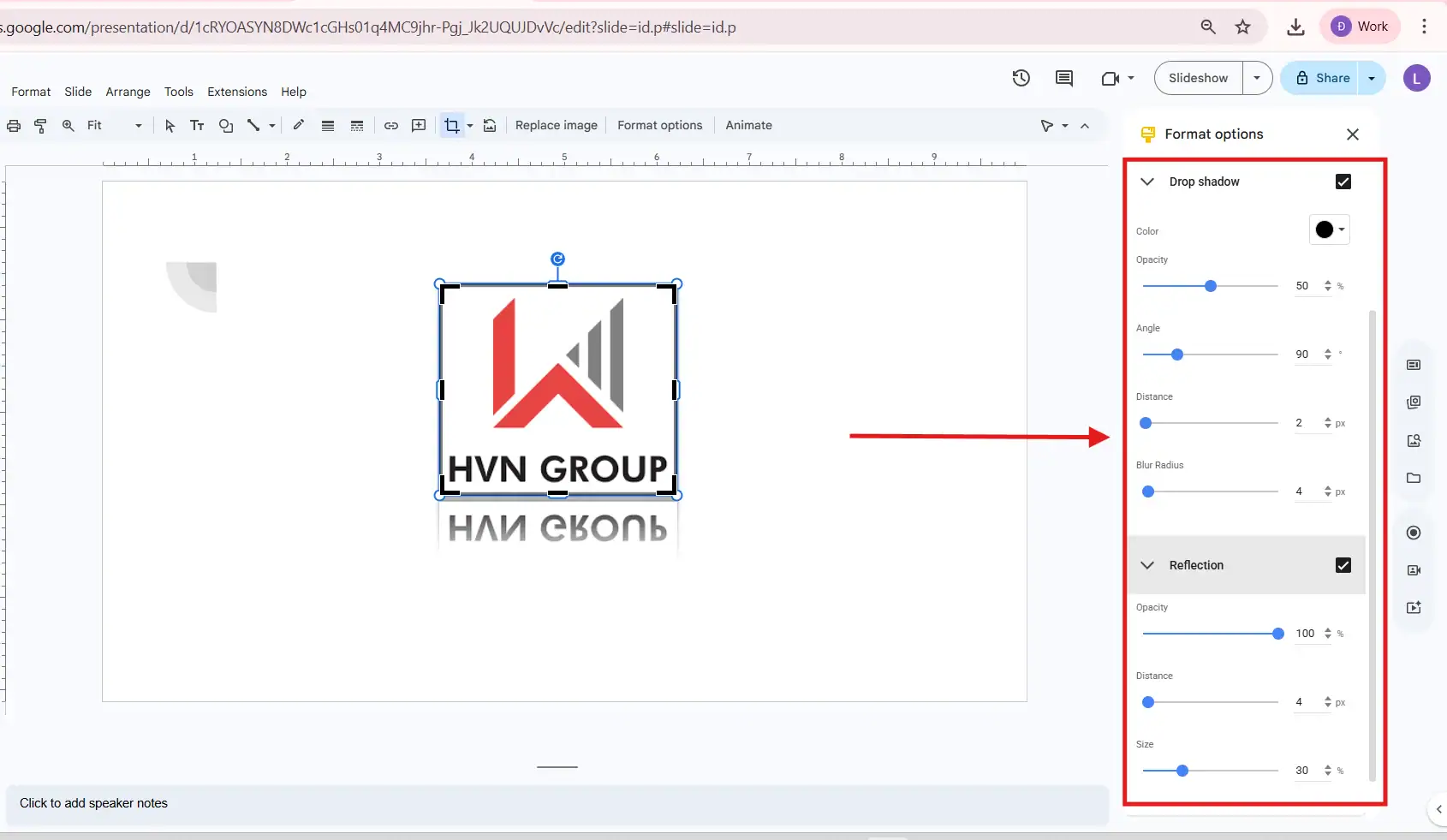
Task: Open Share options dropdown arrow
Action: (x=1372, y=78)
